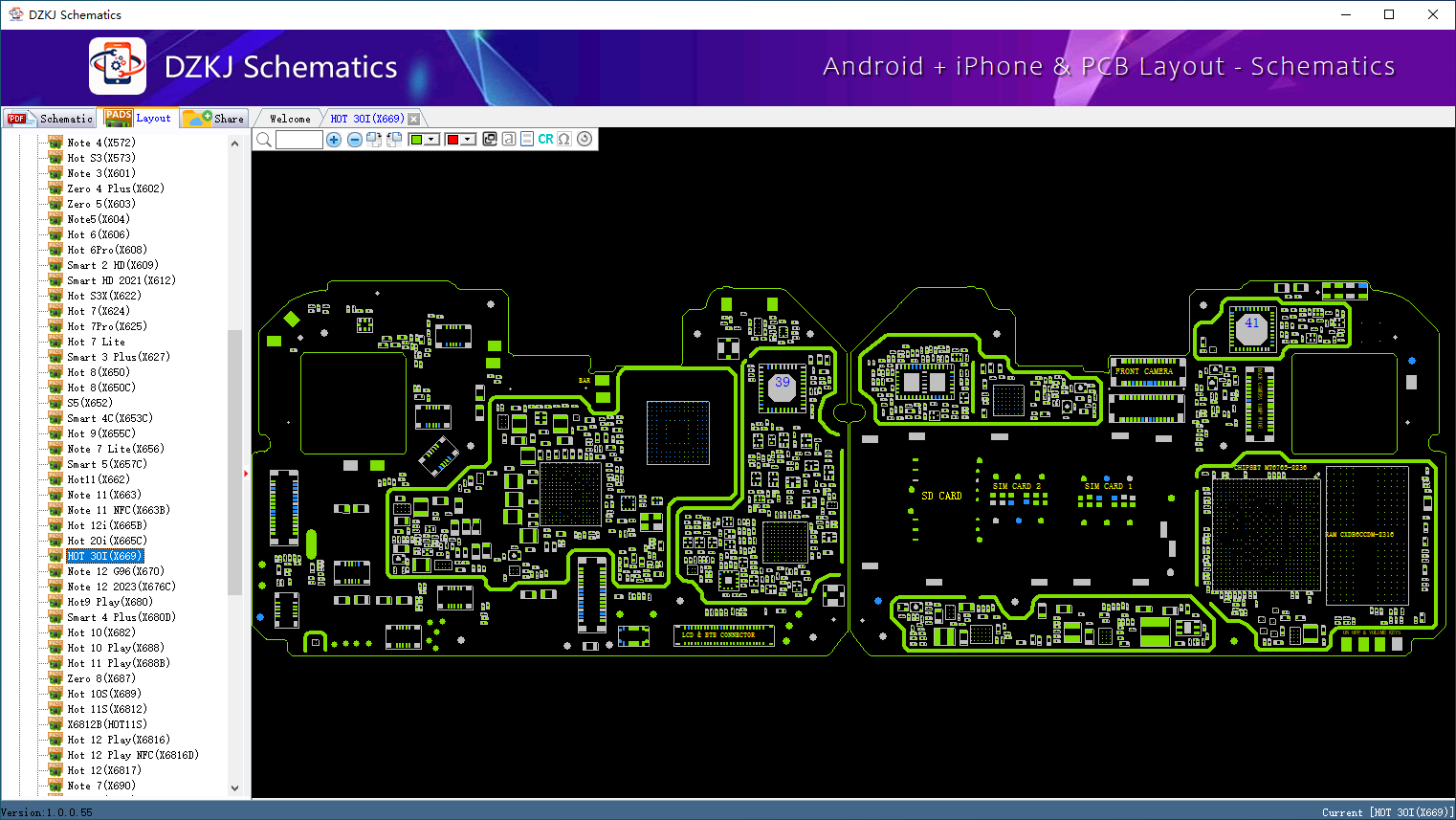Select Hot 20i(X665C) in the list
This screenshot has width=1456, height=820.
click(107, 541)
